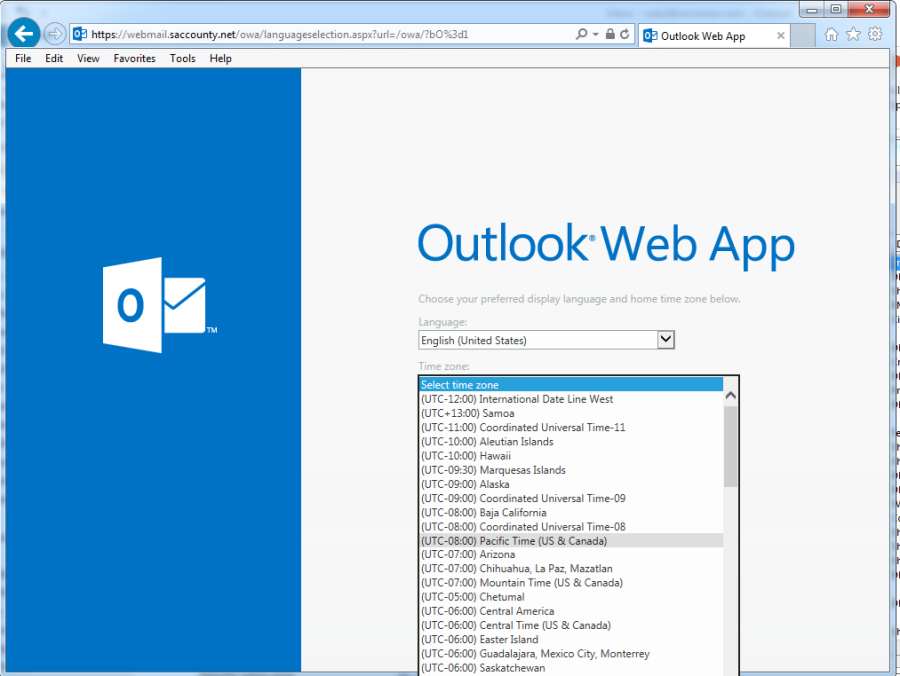The width and height of the screenshot is (900, 676).
Task: Close the browser window
Action: pos(869,9)
